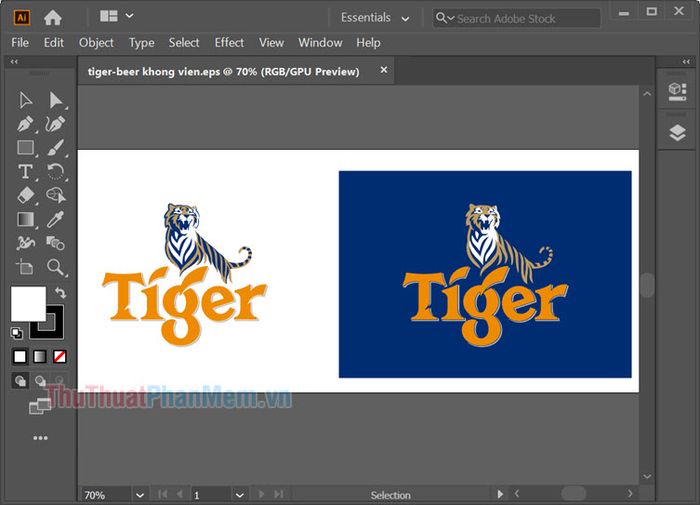Open the Effect menu
This screenshot has height=505, width=700.
pyautogui.click(x=229, y=42)
